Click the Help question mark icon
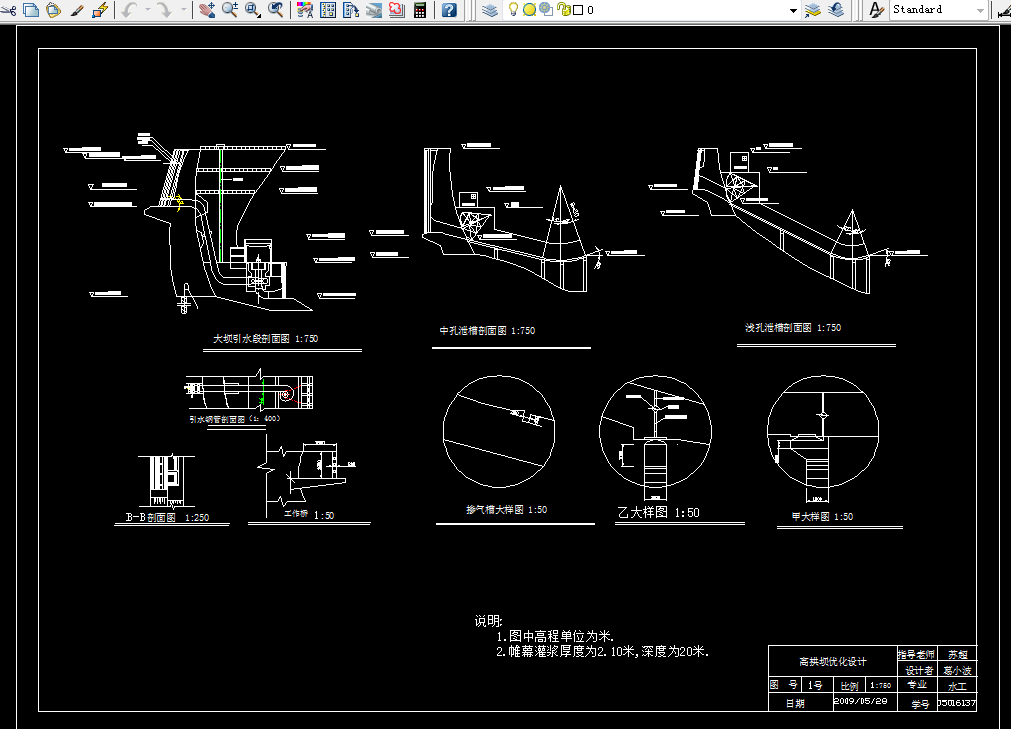Screen dimensions: 1011x729 pos(449,10)
